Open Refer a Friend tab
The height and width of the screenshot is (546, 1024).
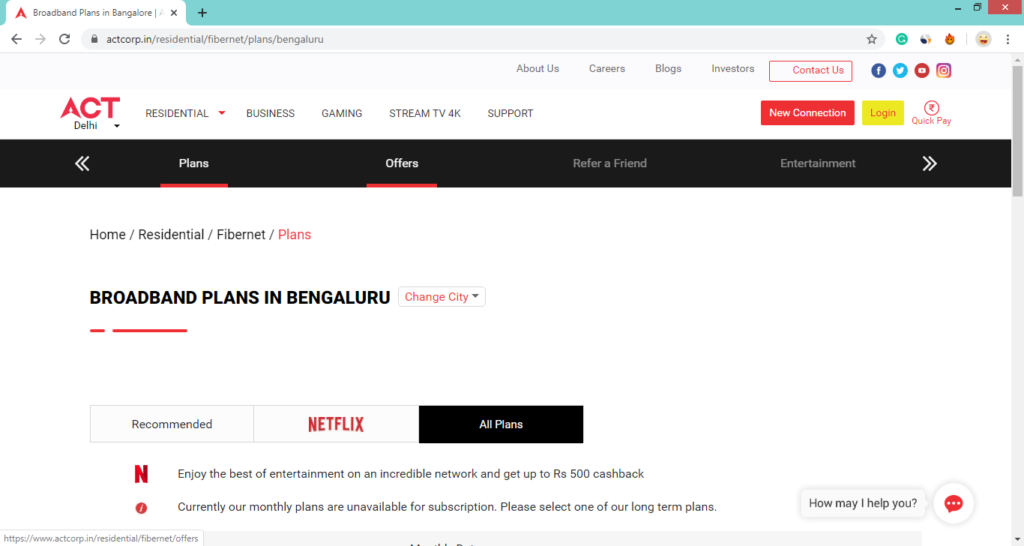click(x=610, y=163)
